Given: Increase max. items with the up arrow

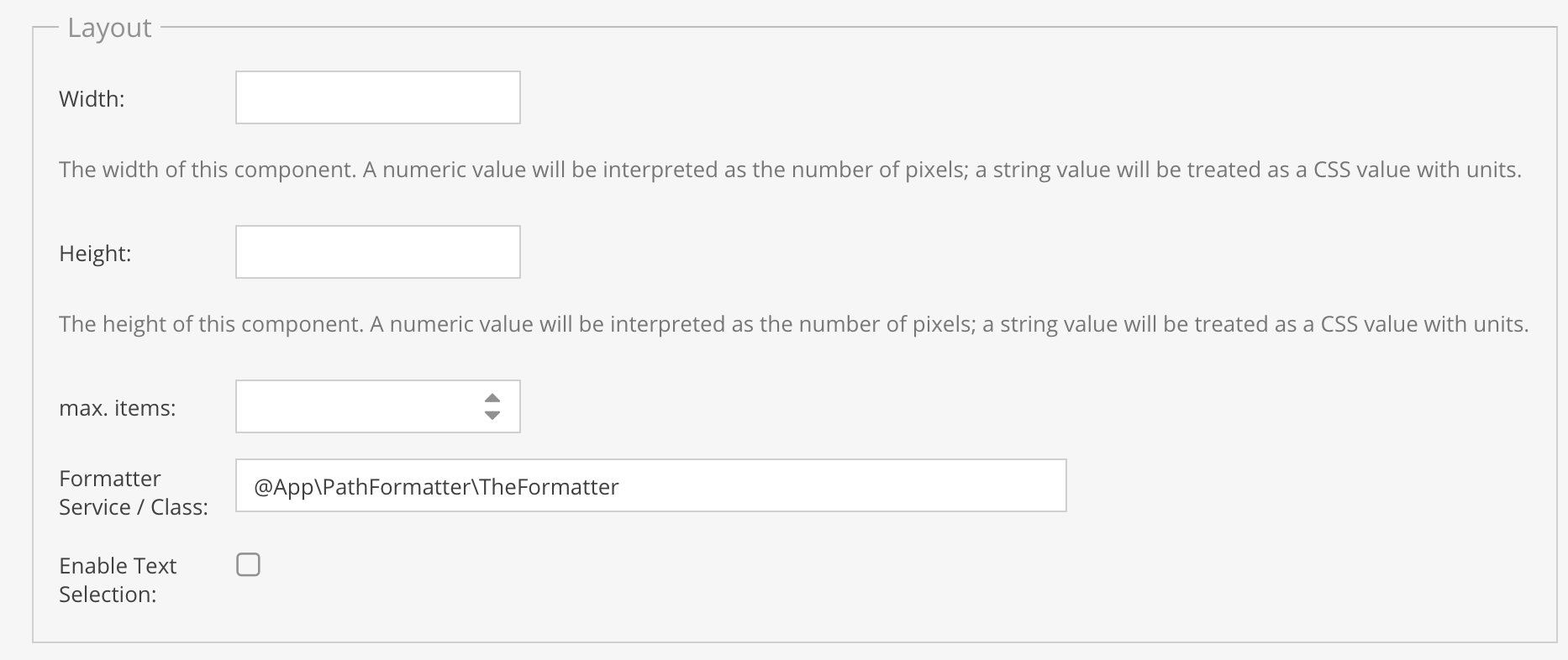Looking at the screenshot, I should [x=492, y=398].
